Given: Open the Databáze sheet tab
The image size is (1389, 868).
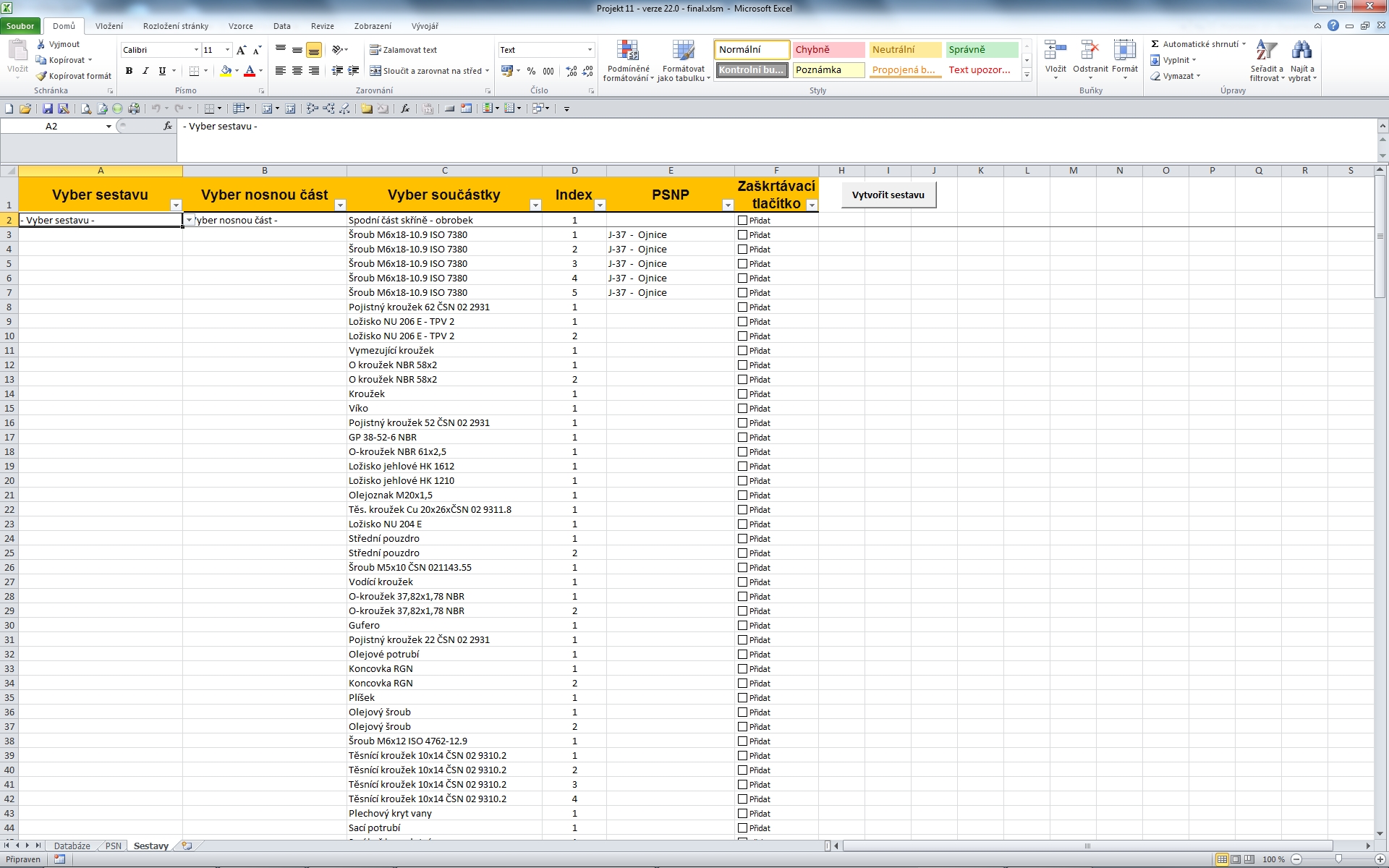Looking at the screenshot, I should [x=72, y=845].
